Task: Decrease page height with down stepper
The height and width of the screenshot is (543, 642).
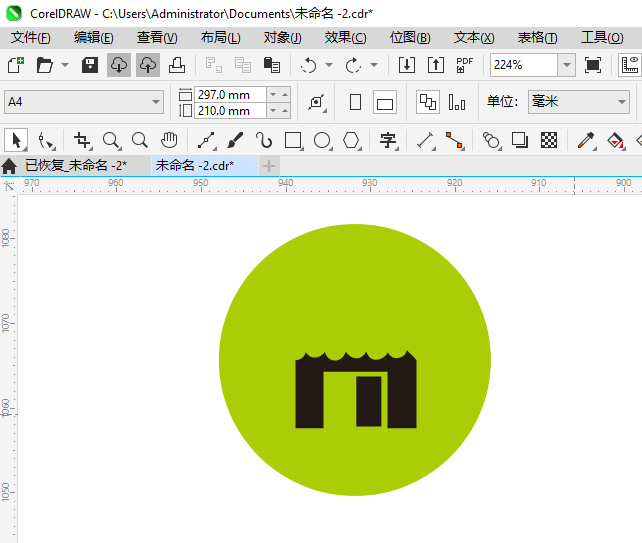Action: [x=273, y=111]
